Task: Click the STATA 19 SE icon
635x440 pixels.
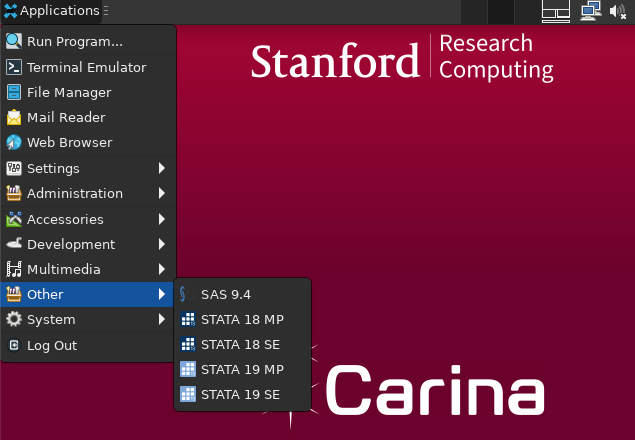Action: [x=188, y=394]
